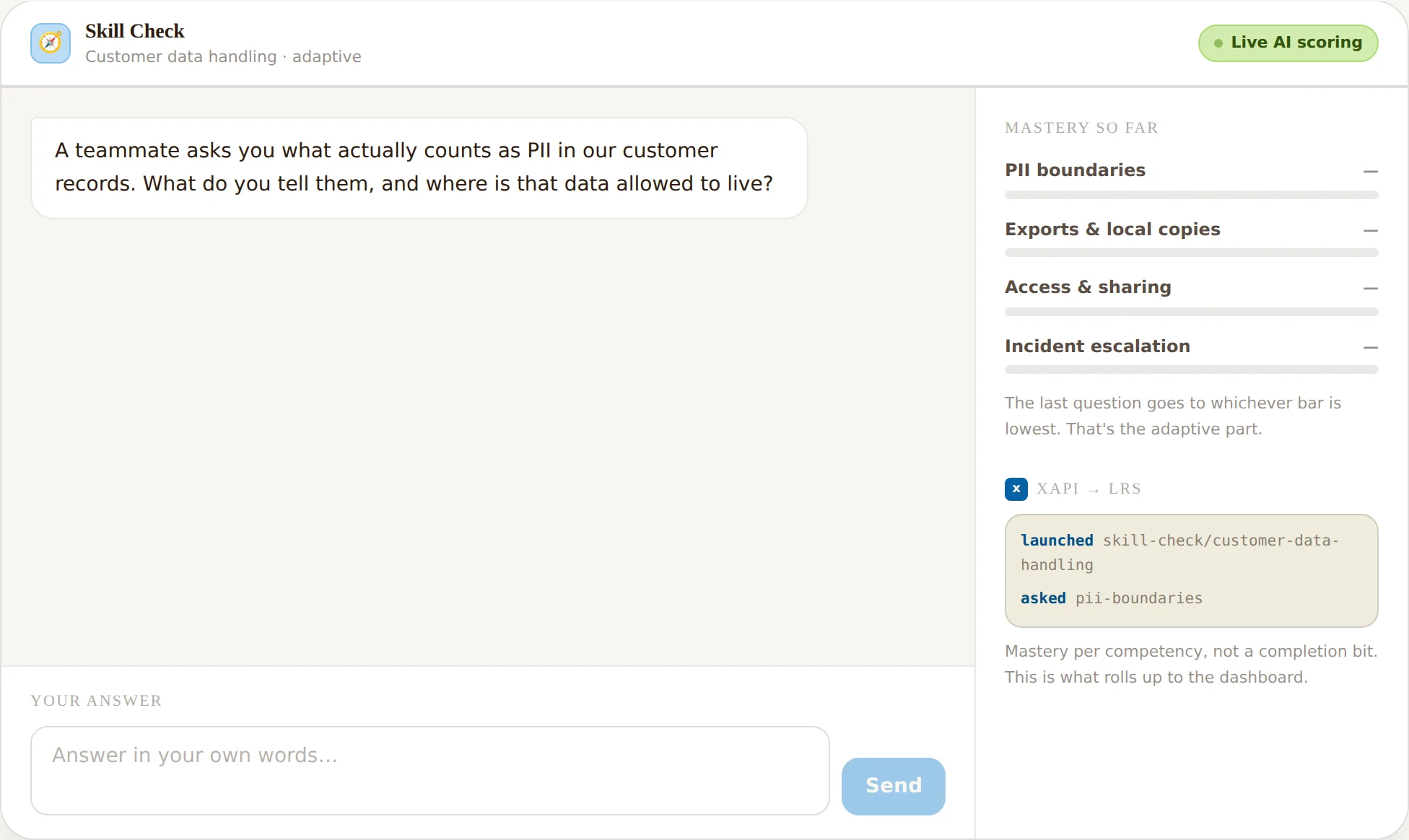Image resolution: width=1409 pixels, height=840 pixels.
Task: Select the PII boundaries competency label
Action: tap(1076, 170)
